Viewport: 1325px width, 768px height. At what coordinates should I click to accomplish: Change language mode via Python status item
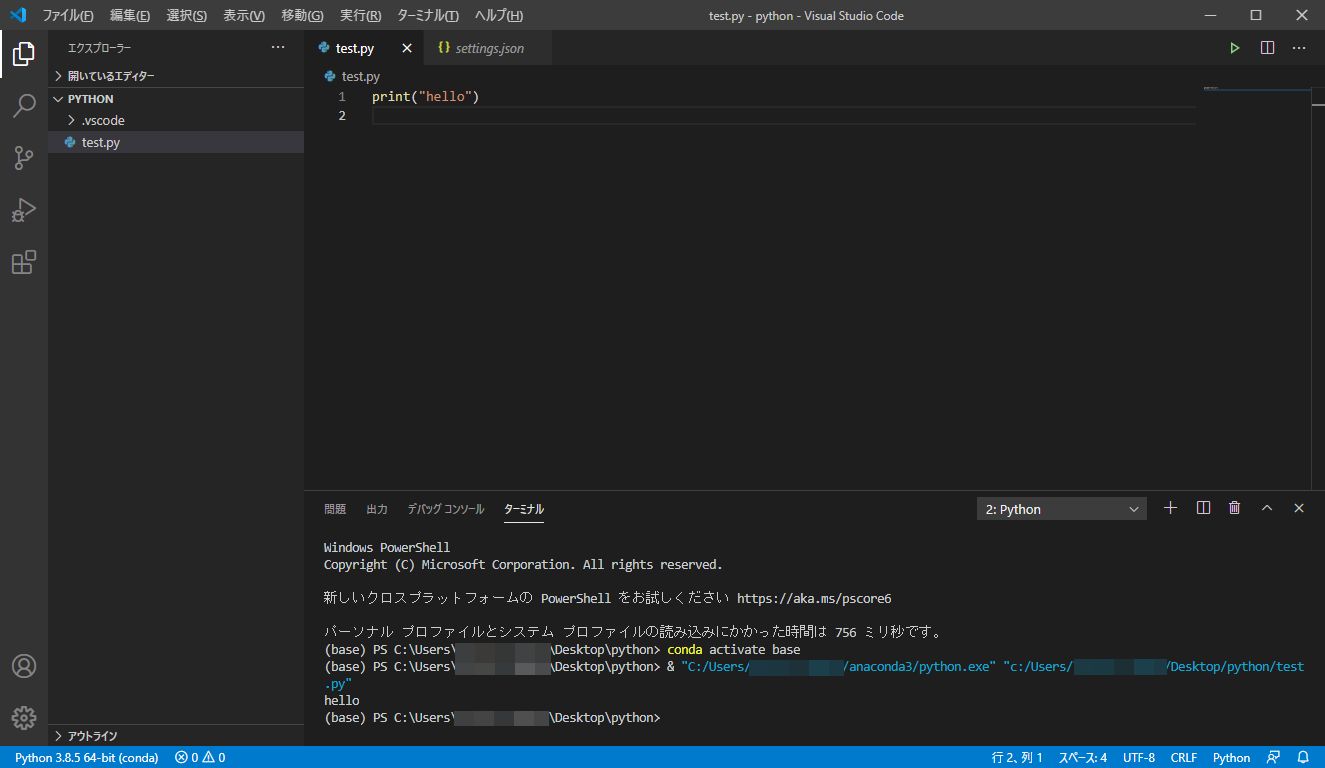pyautogui.click(x=1232, y=757)
